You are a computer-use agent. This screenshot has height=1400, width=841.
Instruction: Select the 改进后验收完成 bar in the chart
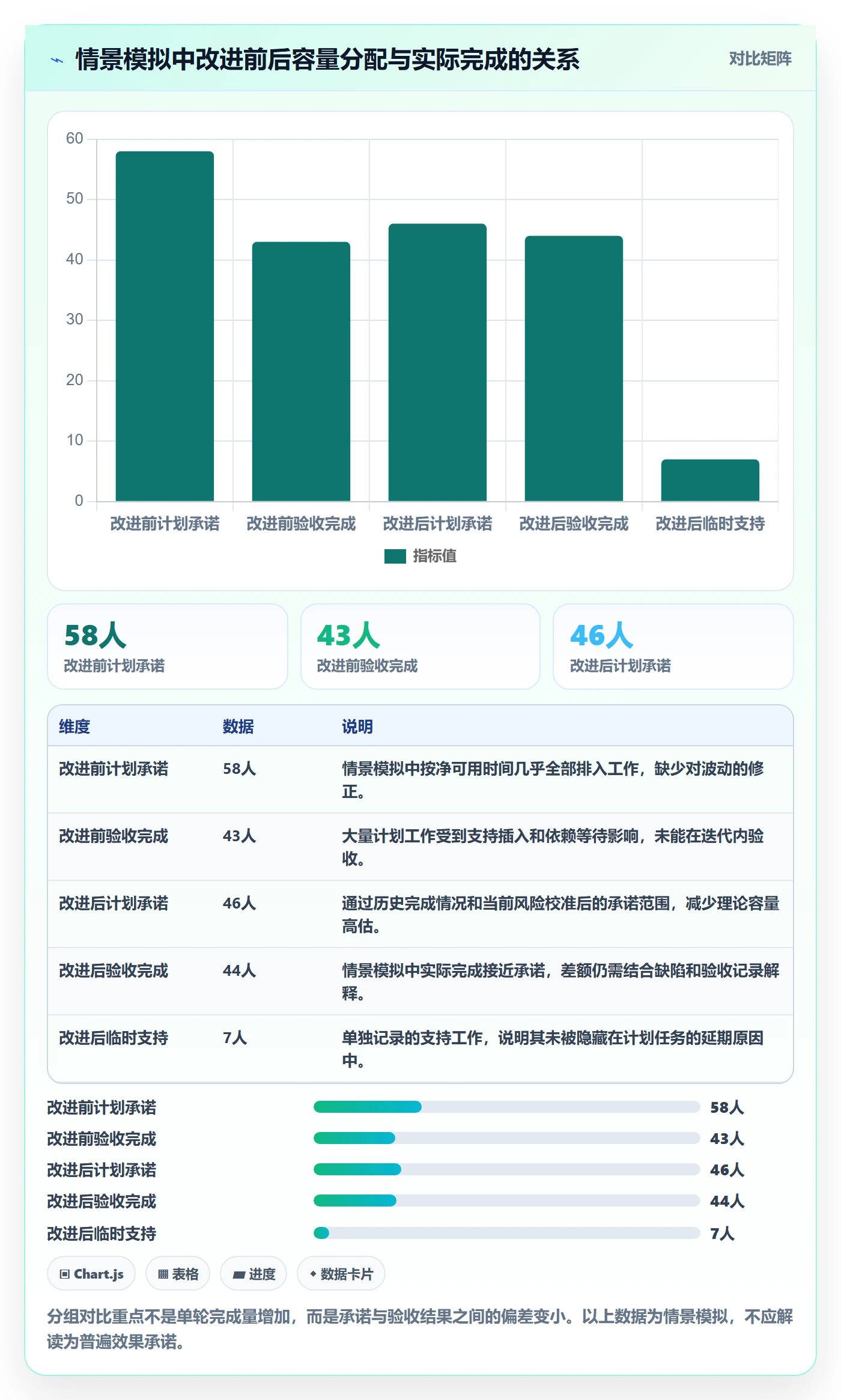(574, 368)
